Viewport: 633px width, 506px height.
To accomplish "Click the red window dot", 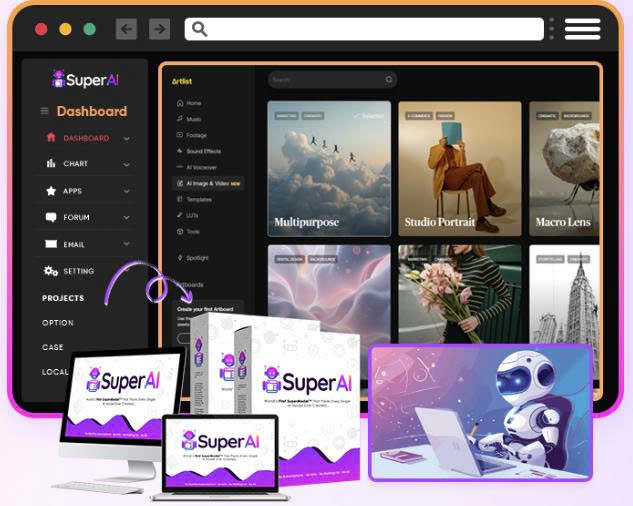I will click(41, 29).
